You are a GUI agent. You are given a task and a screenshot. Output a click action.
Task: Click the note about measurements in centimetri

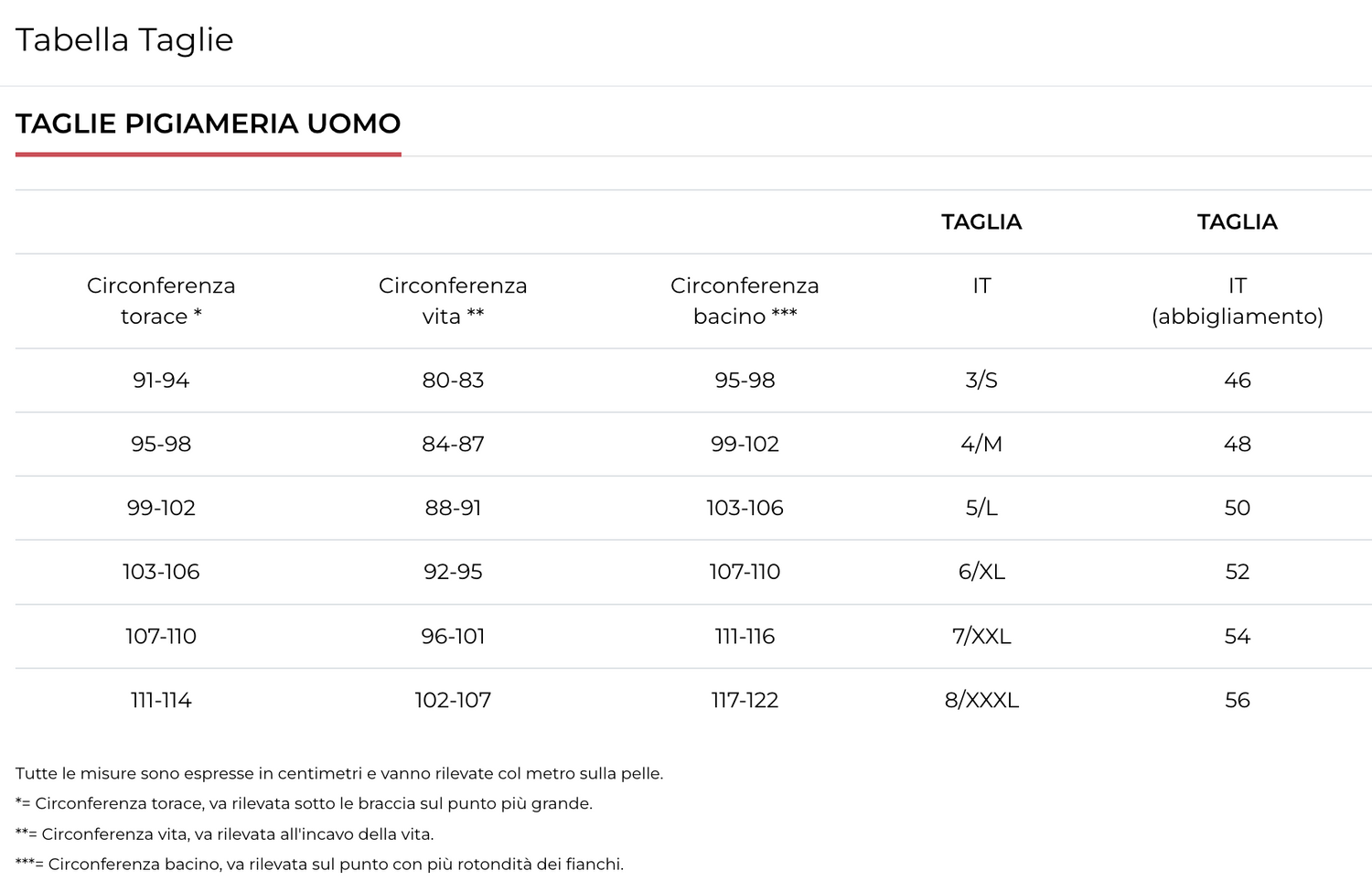click(x=339, y=774)
